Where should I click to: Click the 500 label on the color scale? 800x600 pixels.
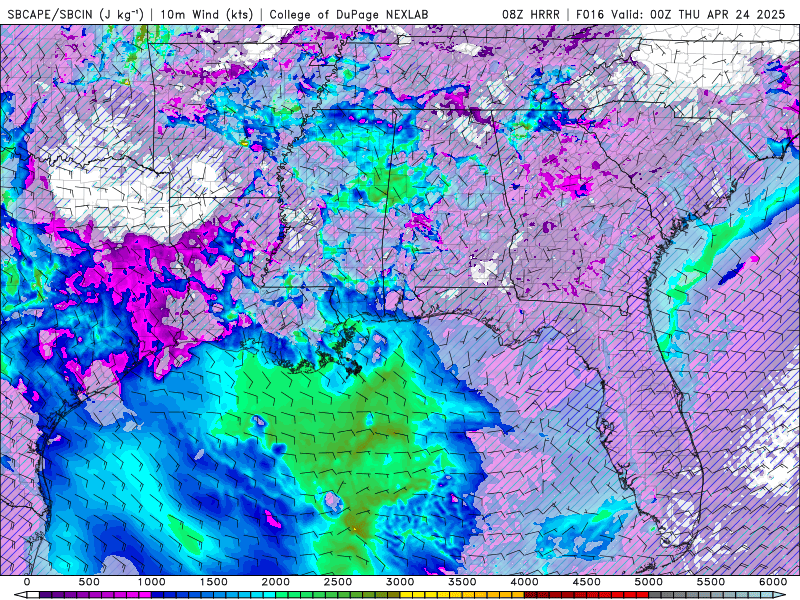coord(89,582)
